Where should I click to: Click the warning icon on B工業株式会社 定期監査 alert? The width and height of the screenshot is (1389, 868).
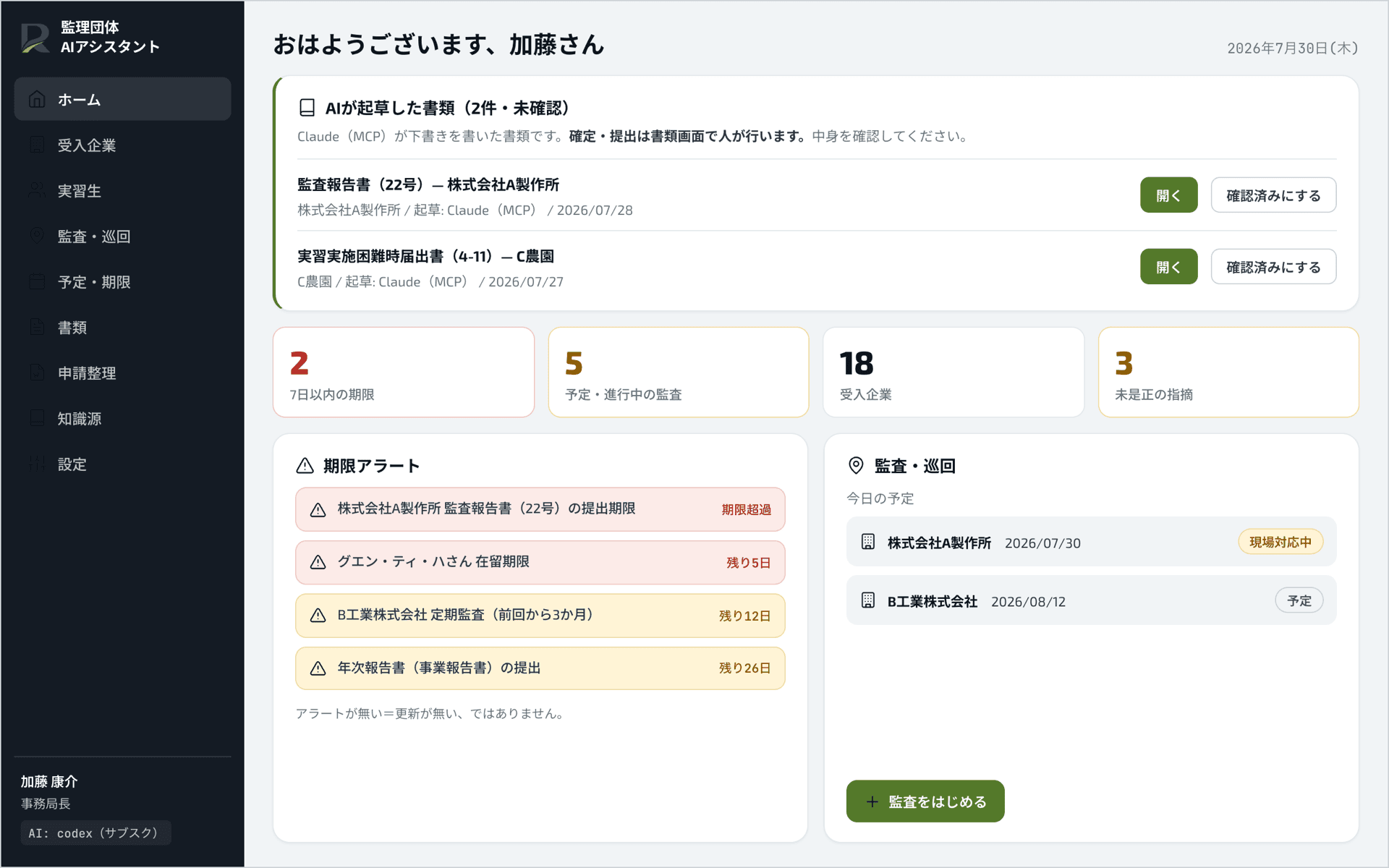click(x=318, y=615)
